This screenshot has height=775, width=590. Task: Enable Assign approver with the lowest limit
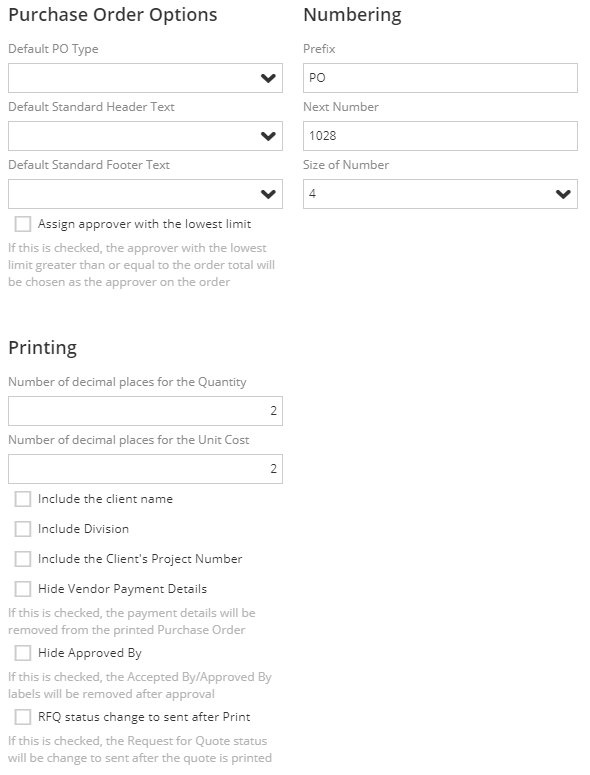23,224
